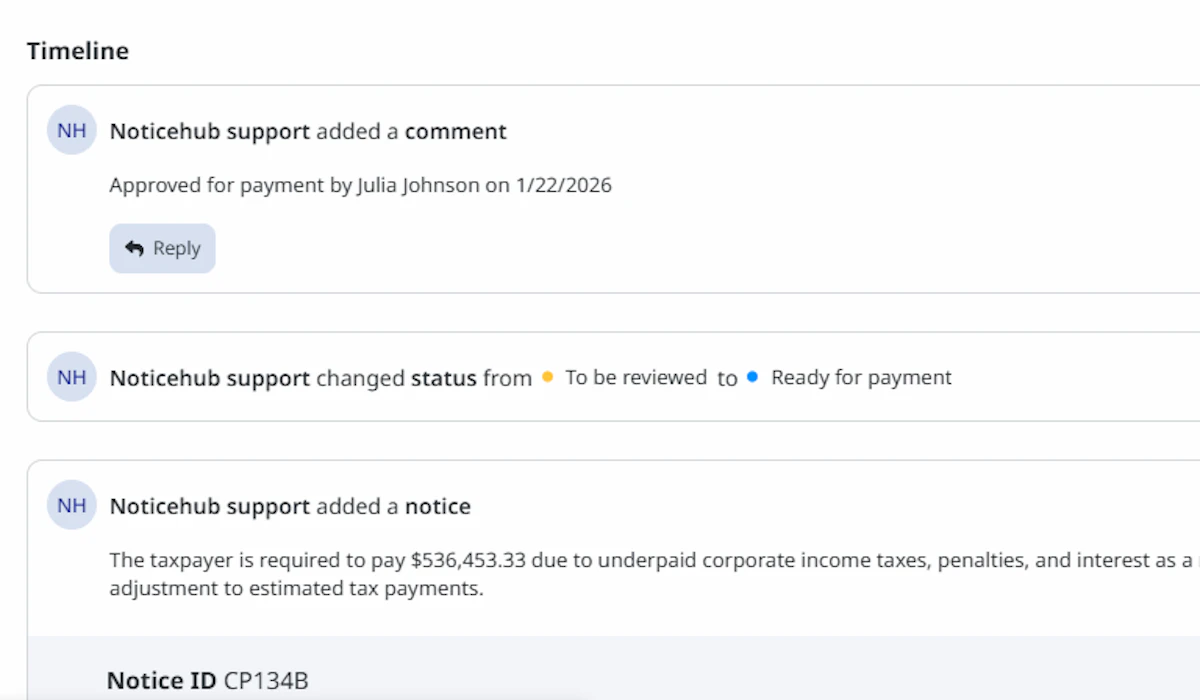Viewport: 1200px width, 700px height.
Task: Click the reply arrow icon
Action: coord(134,248)
